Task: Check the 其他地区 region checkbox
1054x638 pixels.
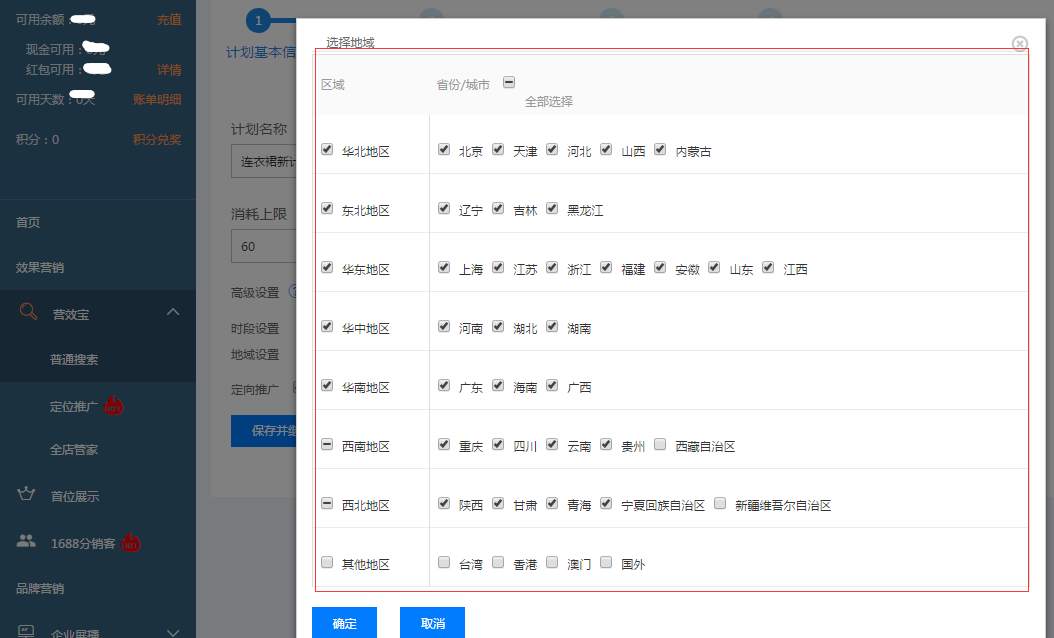Action: [x=327, y=562]
